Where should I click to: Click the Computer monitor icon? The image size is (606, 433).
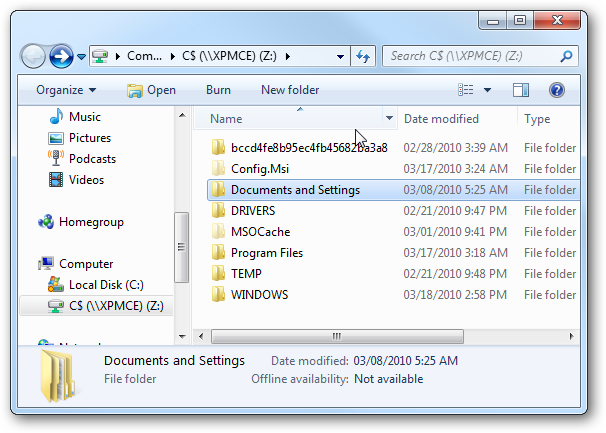click(x=46, y=263)
